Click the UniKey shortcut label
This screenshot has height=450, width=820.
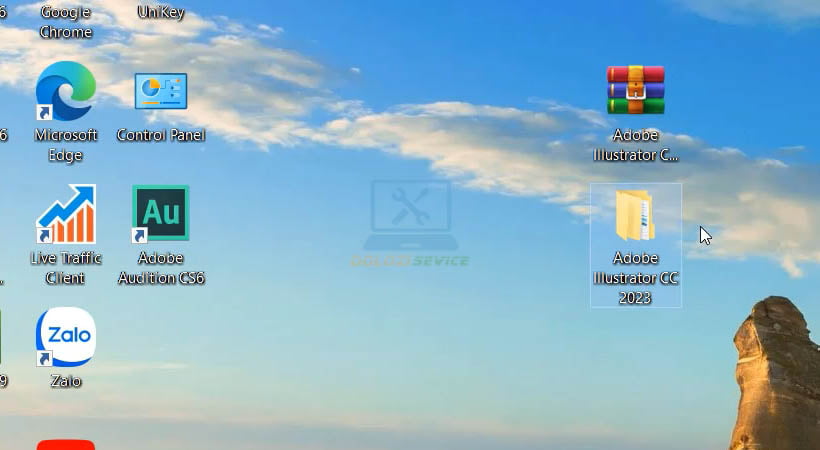click(161, 14)
